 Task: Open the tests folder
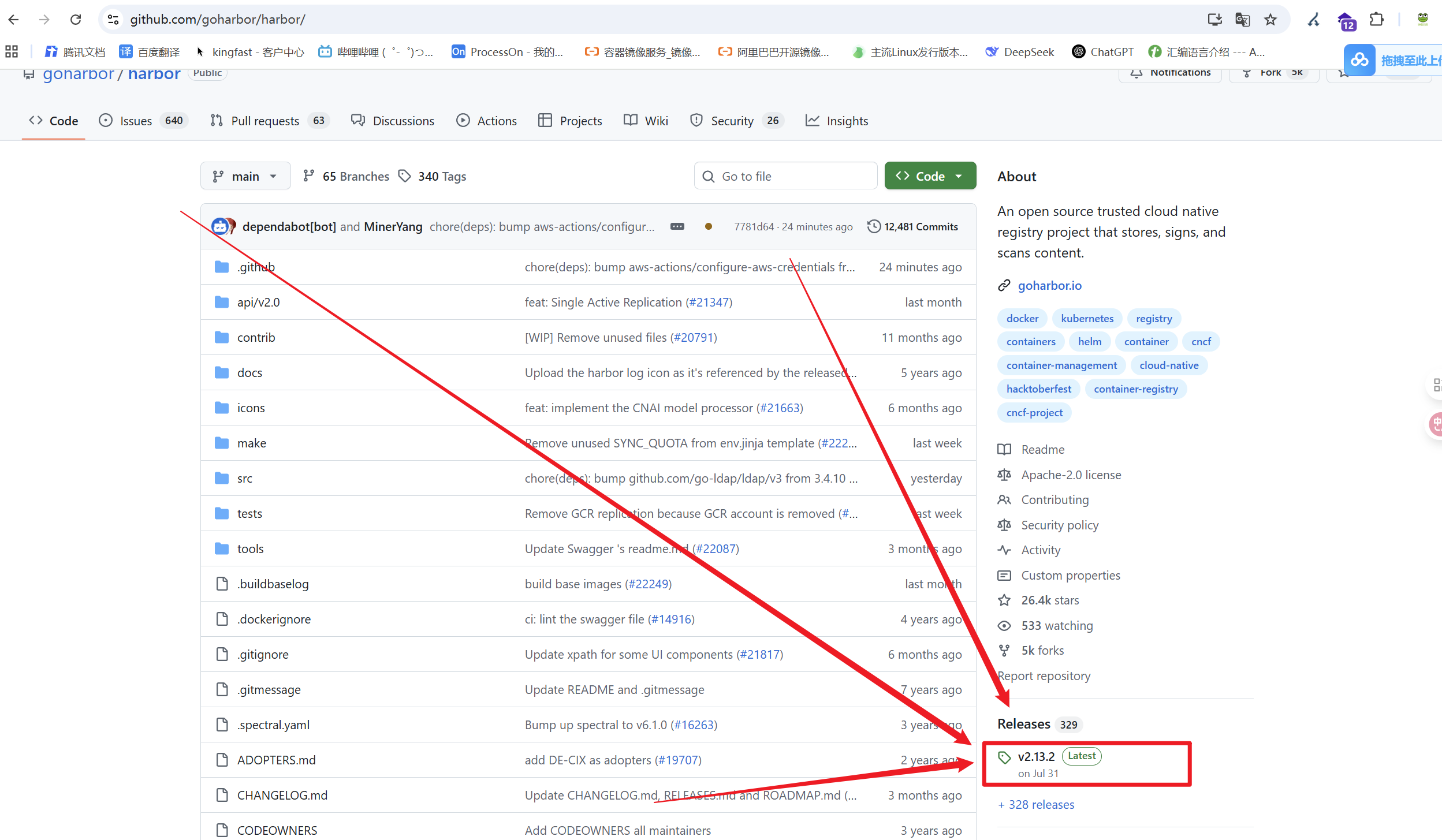(249, 513)
